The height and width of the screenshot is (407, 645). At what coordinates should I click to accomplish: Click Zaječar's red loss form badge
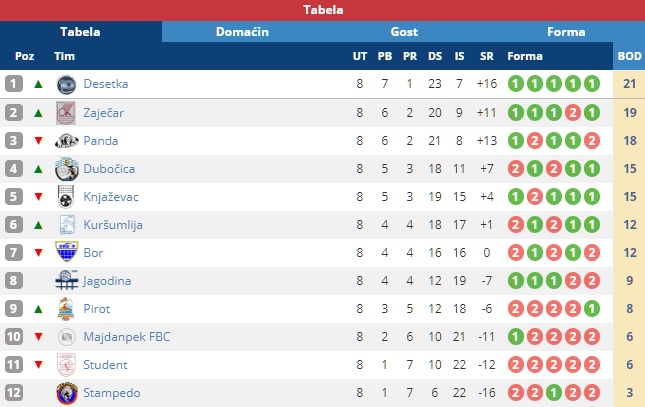pyautogui.click(x=573, y=113)
